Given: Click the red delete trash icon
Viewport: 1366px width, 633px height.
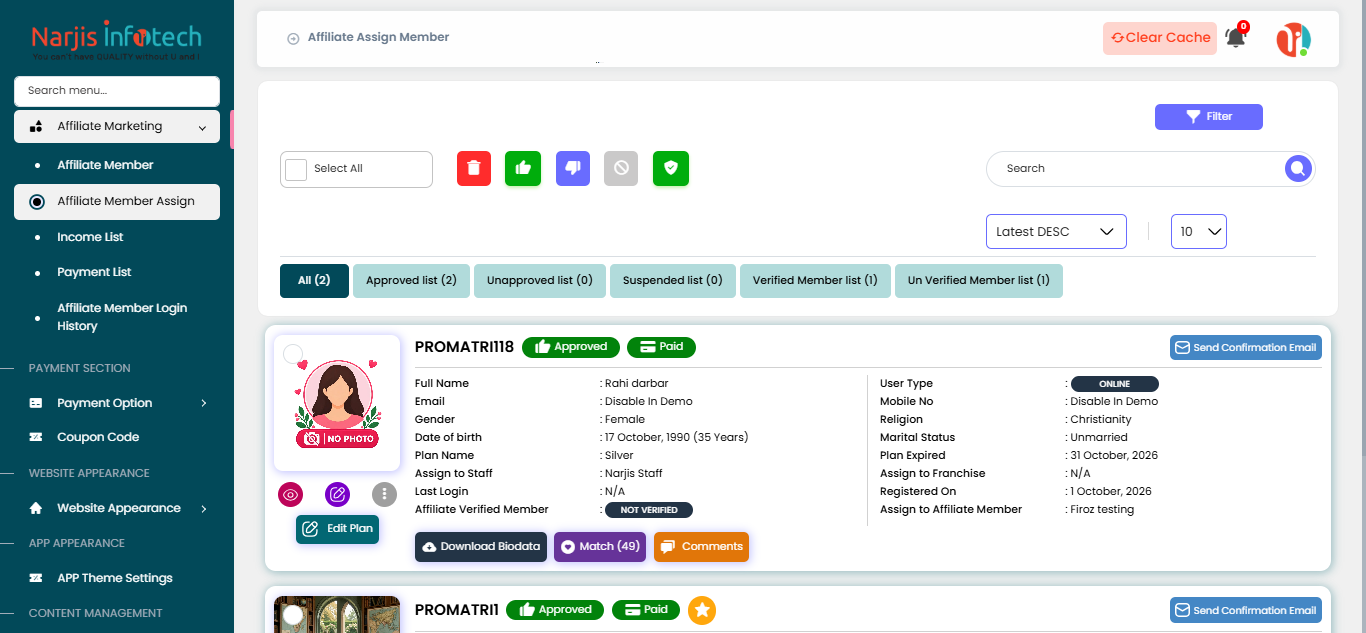Looking at the screenshot, I should point(474,168).
